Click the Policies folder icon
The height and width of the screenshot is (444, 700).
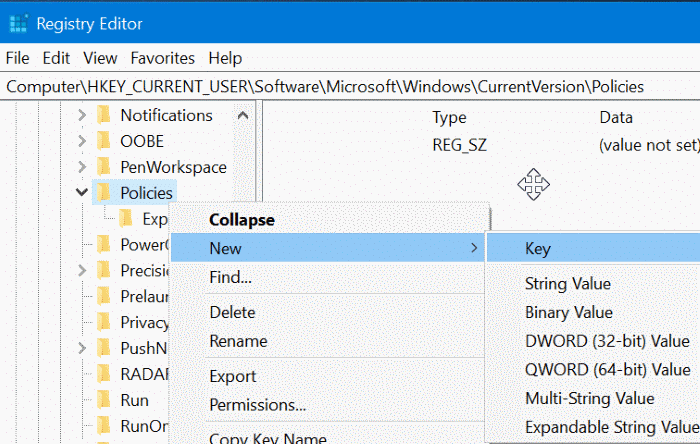coord(104,193)
